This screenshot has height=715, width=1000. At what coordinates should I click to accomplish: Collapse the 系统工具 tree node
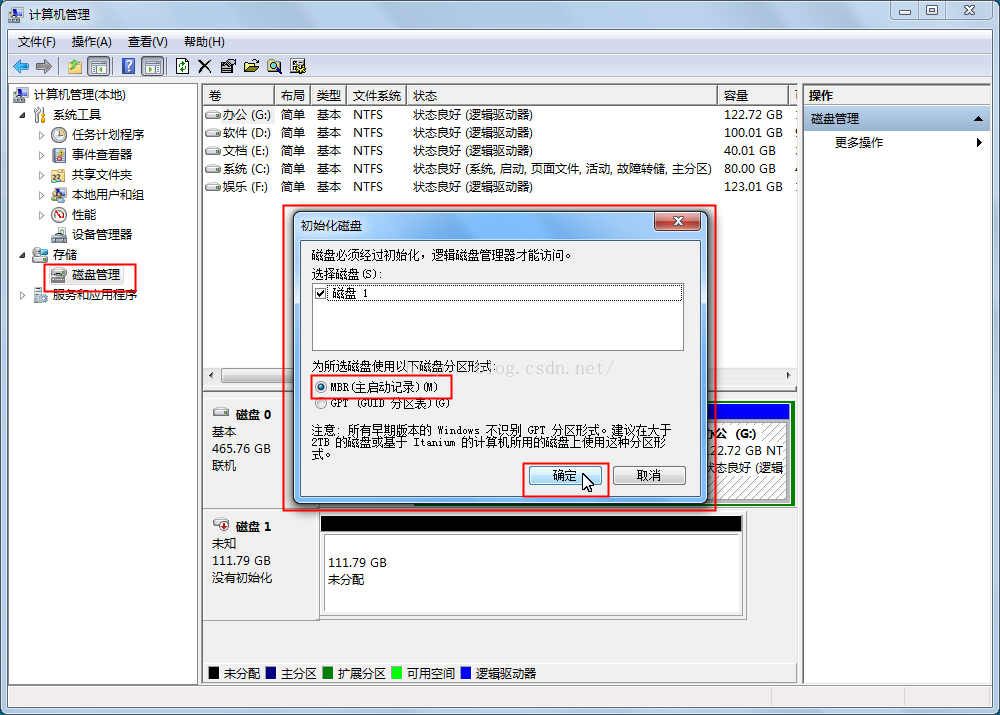pyautogui.click(x=23, y=115)
